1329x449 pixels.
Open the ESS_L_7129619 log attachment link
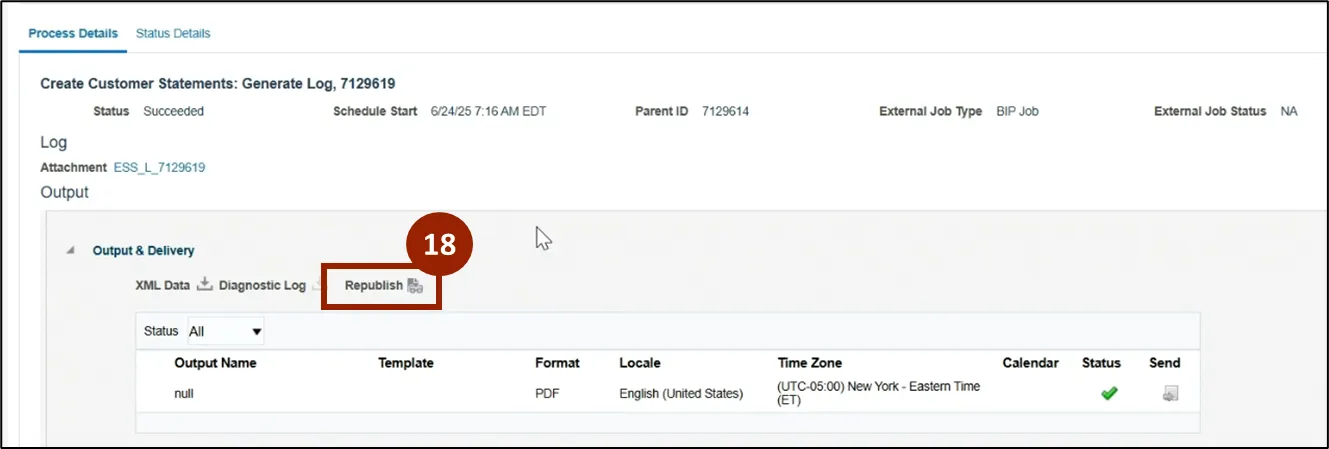[x=159, y=167]
